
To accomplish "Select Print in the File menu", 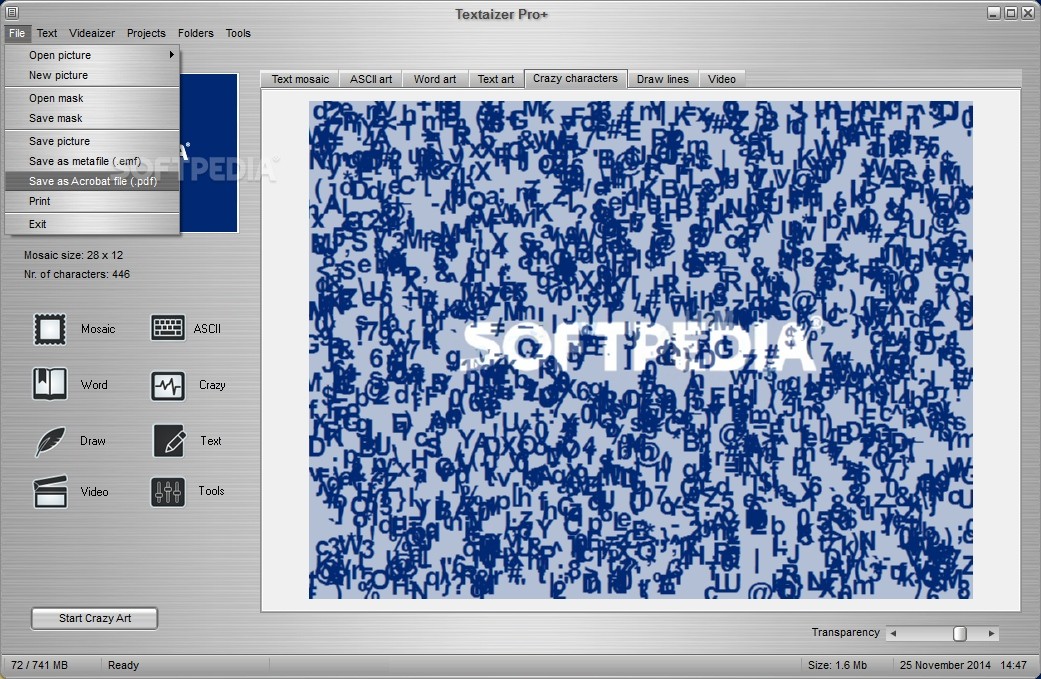I will [x=92, y=201].
